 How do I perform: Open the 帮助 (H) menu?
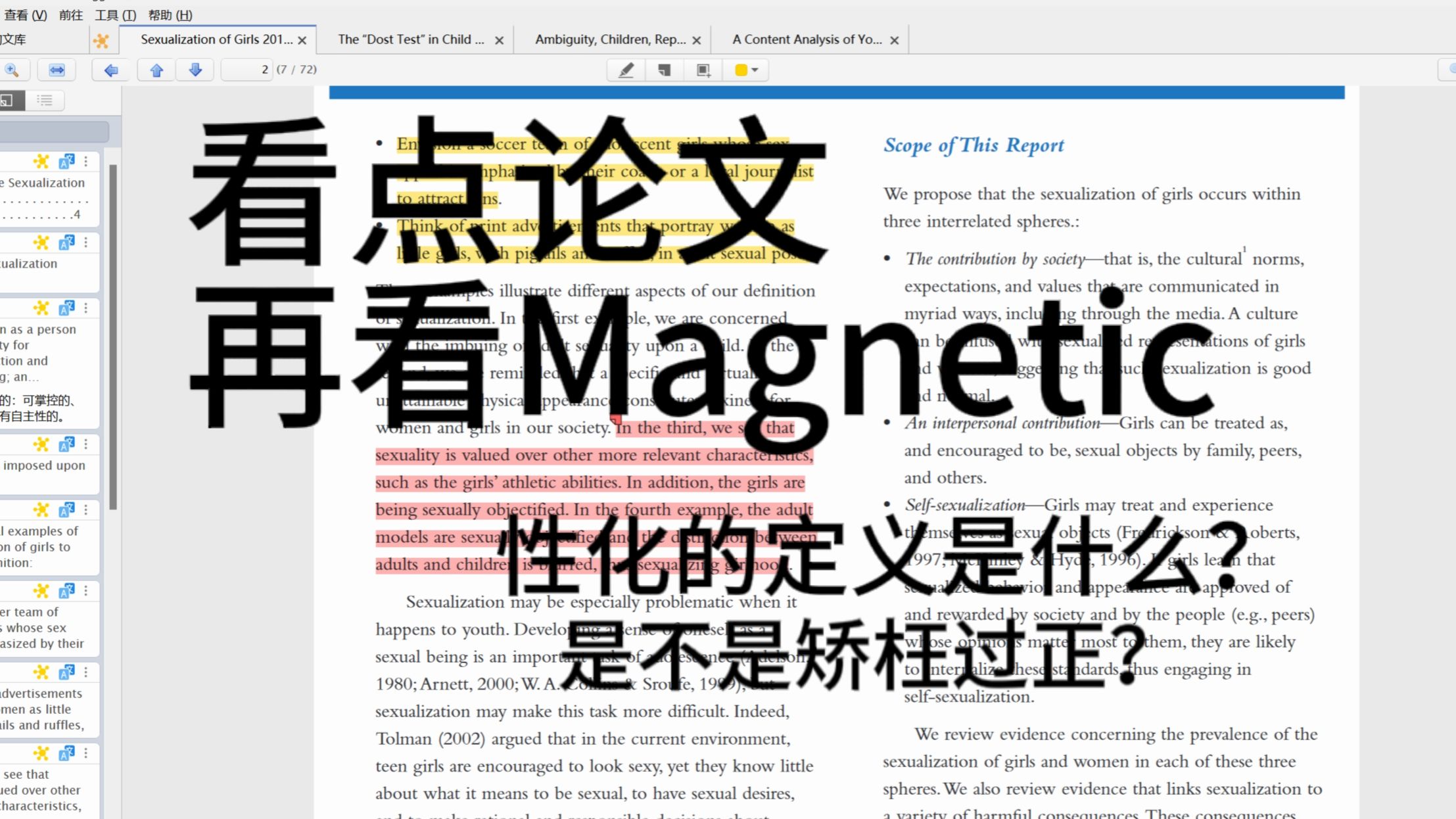[170, 14]
